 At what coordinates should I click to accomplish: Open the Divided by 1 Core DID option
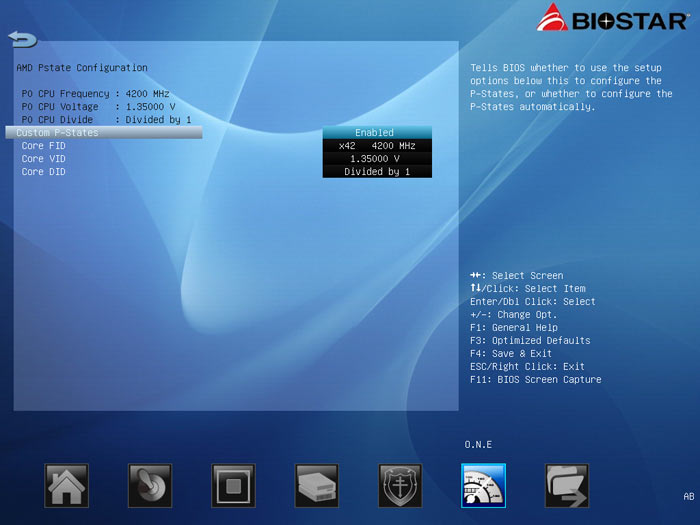pos(377,171)
